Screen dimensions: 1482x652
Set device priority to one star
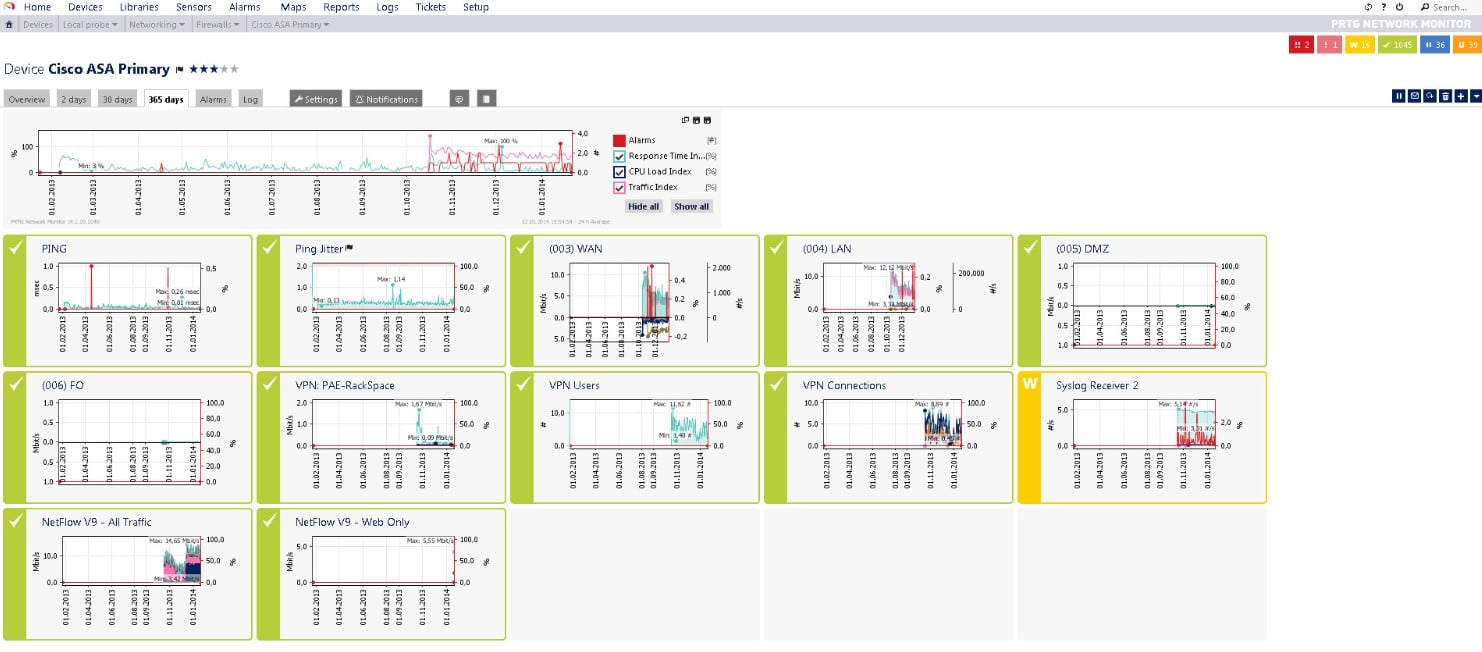(193, 69)
